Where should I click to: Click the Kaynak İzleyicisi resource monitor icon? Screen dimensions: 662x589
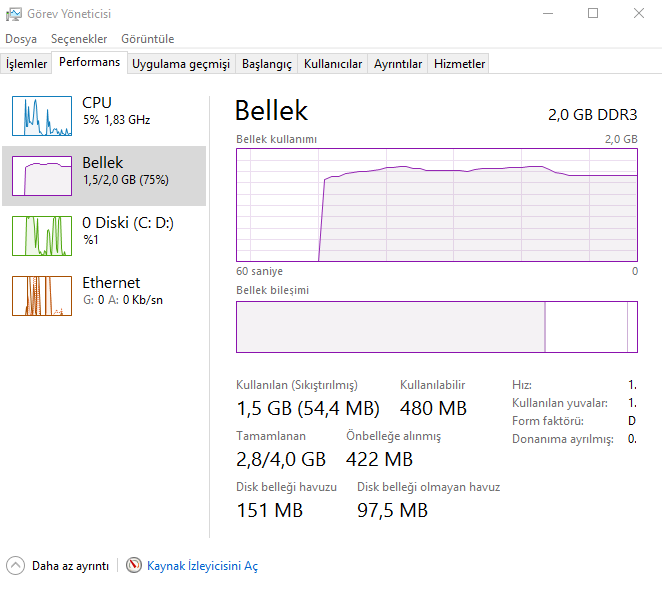(x=134, y=566)
